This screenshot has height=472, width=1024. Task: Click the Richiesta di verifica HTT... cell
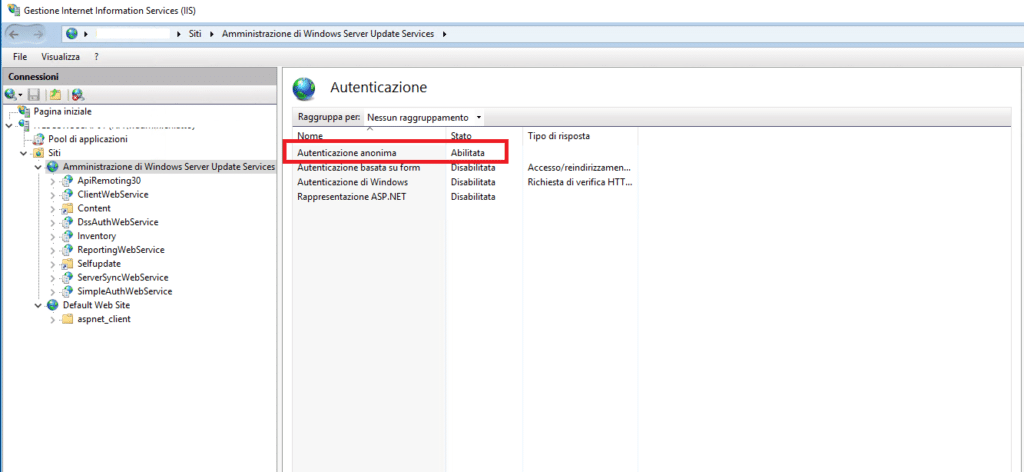[580, 182]
